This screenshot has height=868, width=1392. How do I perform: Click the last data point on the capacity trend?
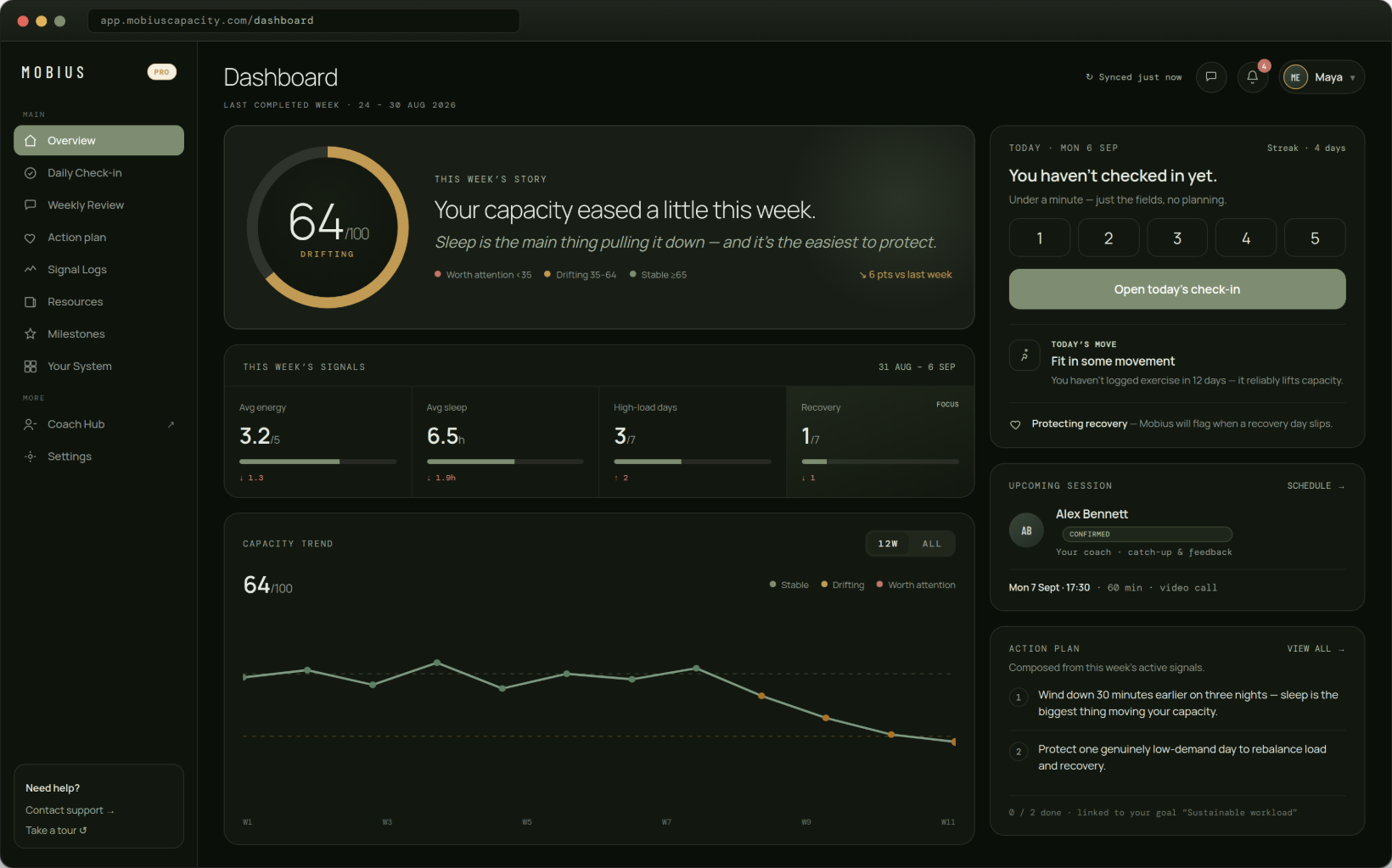[954, 742]
